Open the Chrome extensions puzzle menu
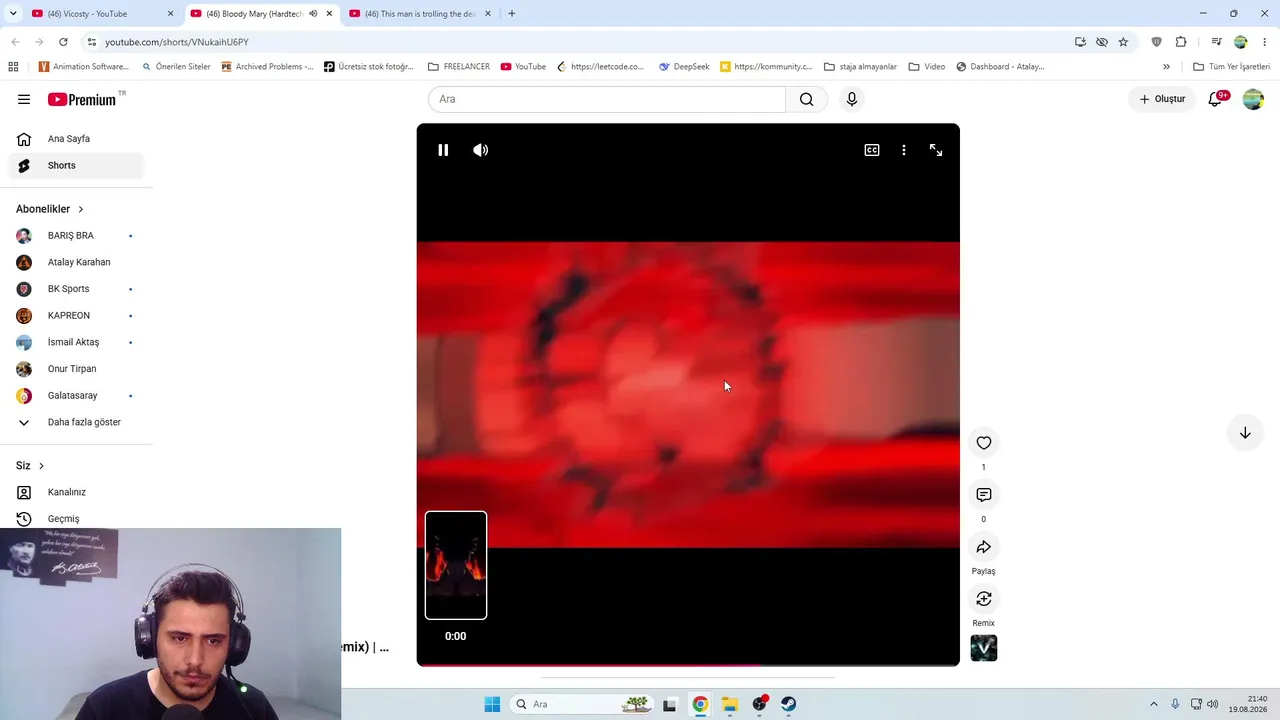1280x720 pixels. (1181, 42)
